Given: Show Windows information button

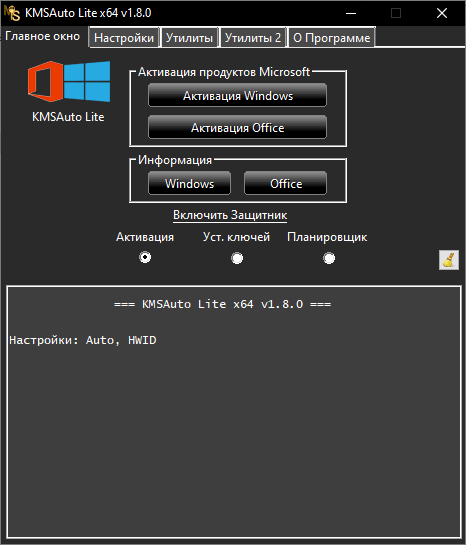Looking at the screenshot, I should (x=189, y=183).
